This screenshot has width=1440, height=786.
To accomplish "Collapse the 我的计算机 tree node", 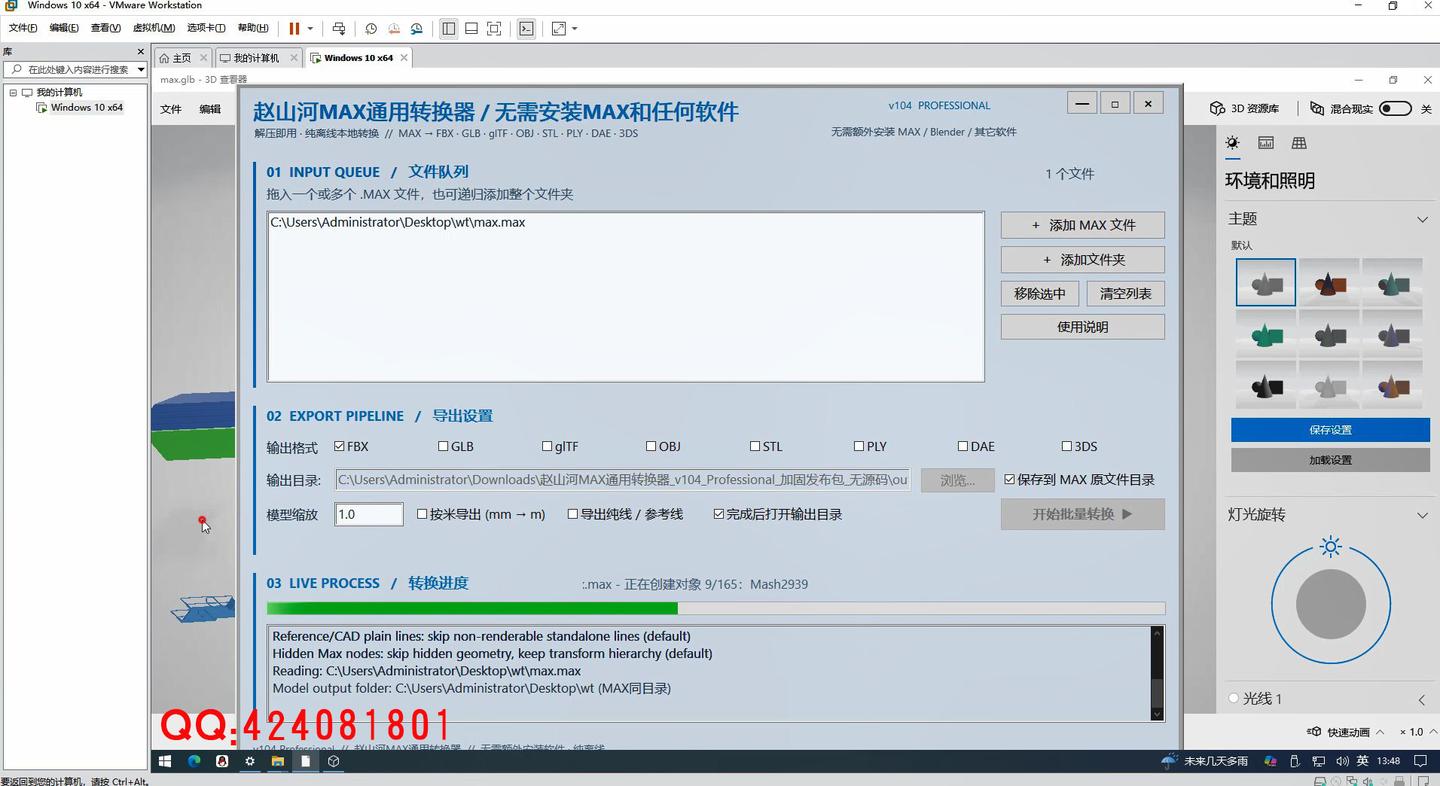I will [x=13, y=92].
